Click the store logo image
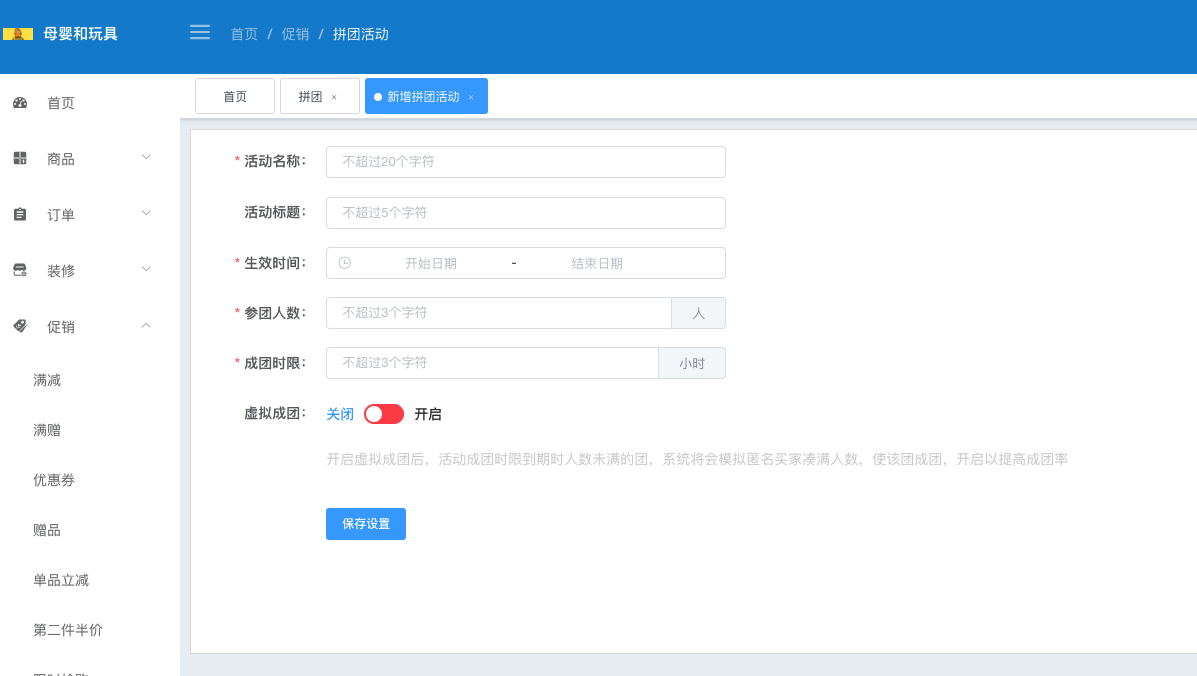The image size is (1197, 676). pyautogui.click(x=18, y=34)
